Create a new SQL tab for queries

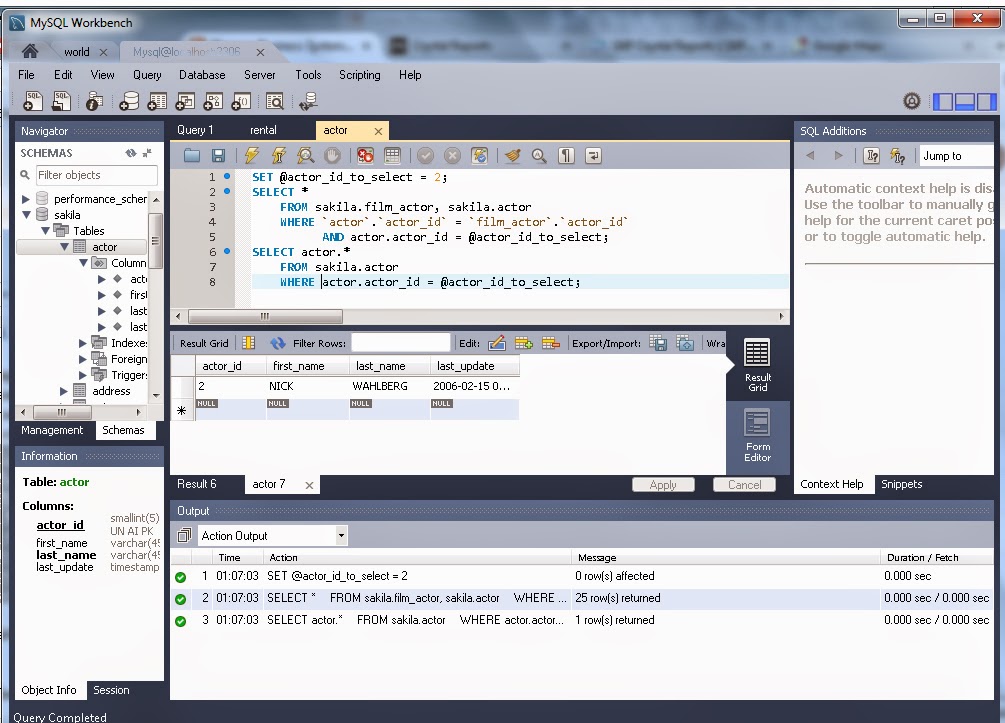[x=32, y=101]
